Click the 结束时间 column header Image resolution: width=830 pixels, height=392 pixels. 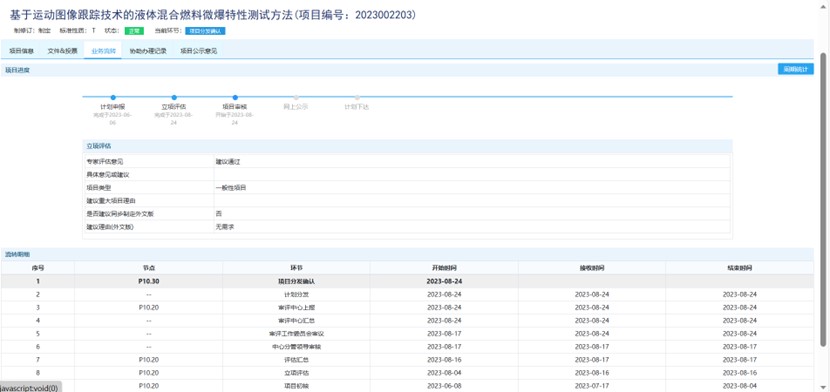pyautogui.click(x=739, y=268)
